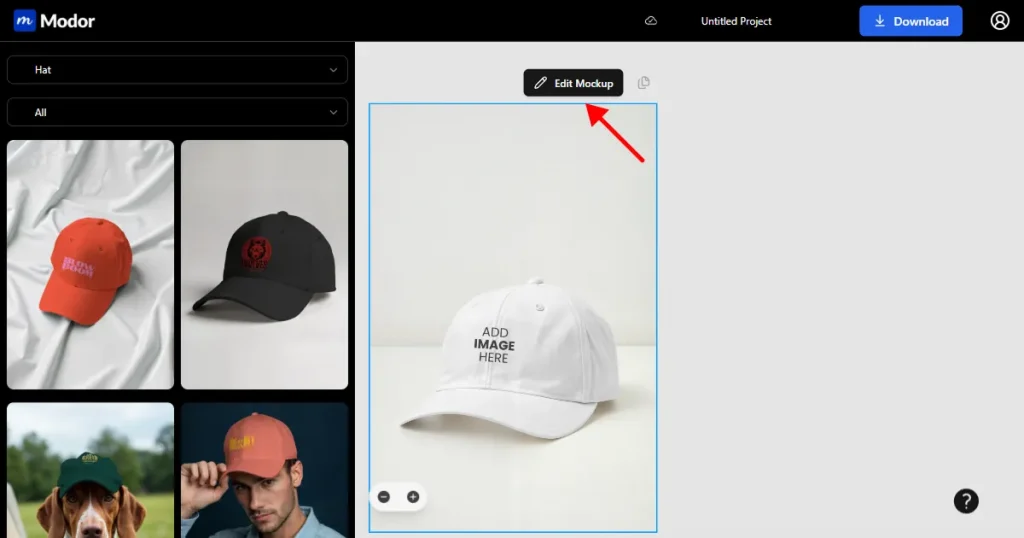Rename the Untitled Project title
Screen dimensions: 1024x538
point(736,21)
